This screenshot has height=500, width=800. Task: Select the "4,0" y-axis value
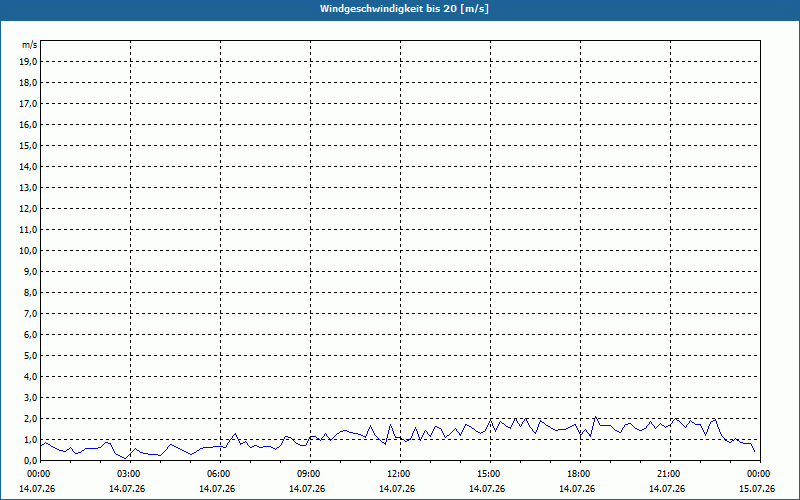pos(30,377)
